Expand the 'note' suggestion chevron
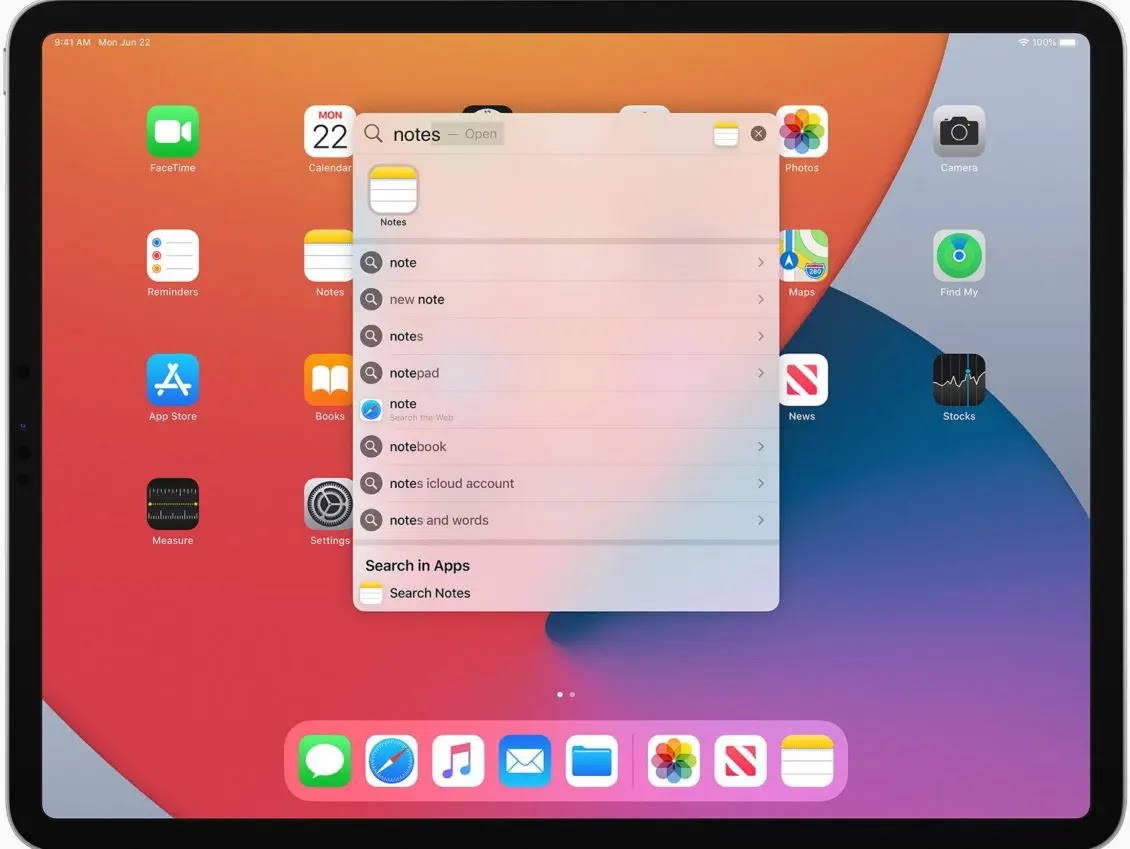1130x849 pixels. tap(761, 262)
